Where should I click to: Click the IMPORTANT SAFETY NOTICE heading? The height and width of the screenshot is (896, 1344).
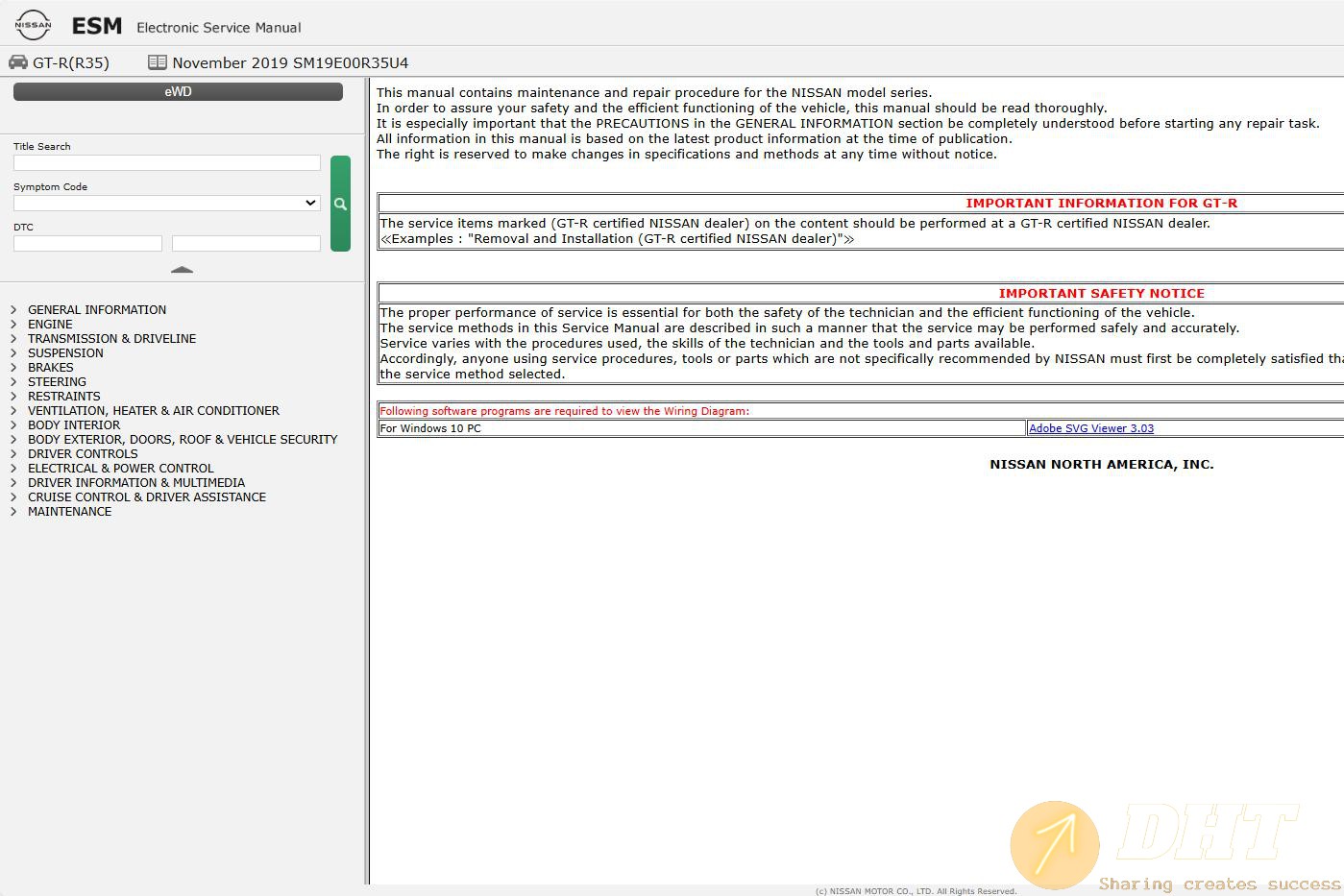1101,293
